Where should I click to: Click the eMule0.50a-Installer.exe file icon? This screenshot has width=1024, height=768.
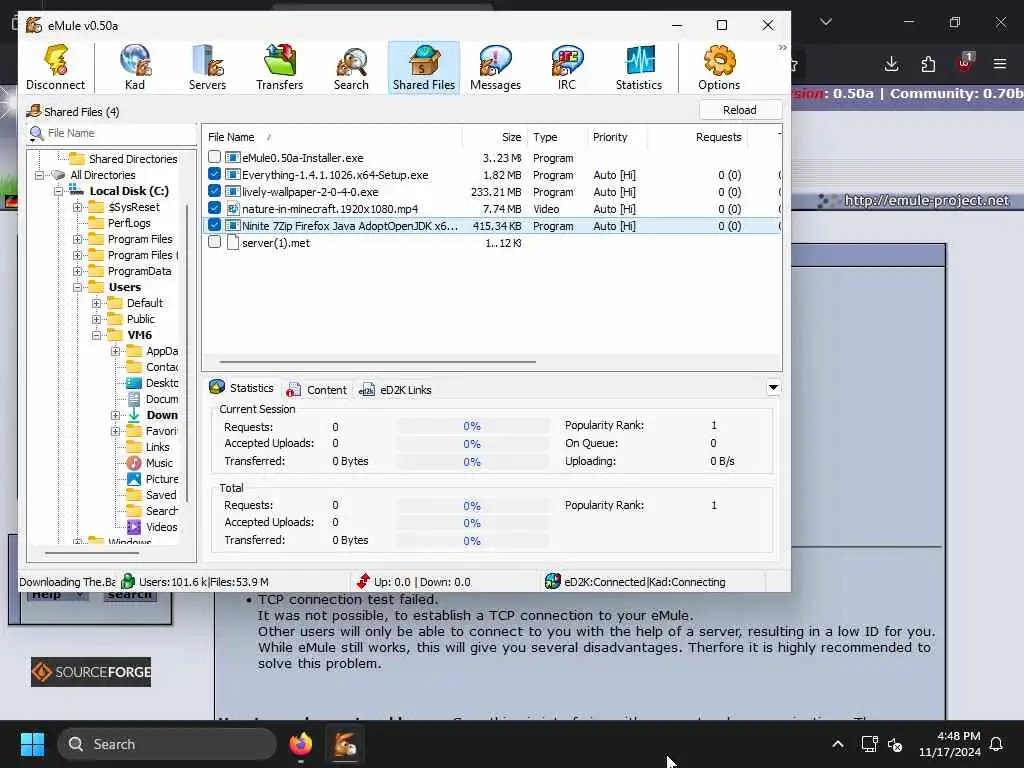[232, 157]
